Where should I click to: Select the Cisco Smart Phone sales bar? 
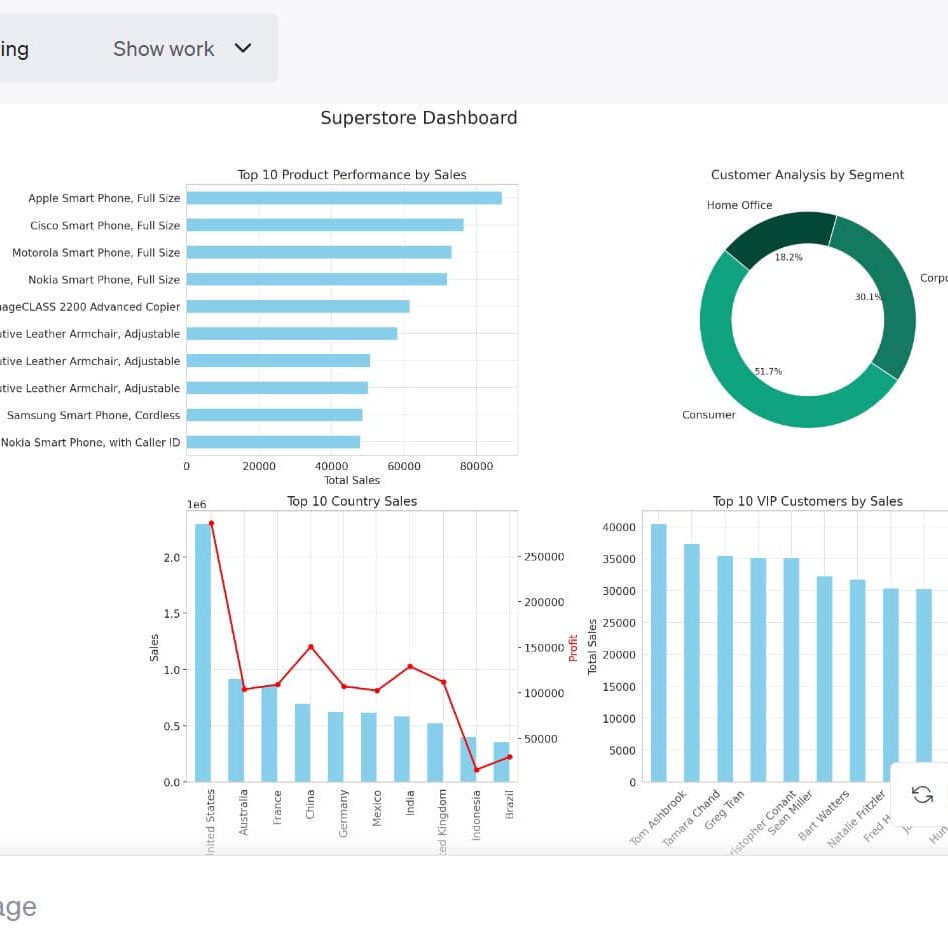click(324, 225)
